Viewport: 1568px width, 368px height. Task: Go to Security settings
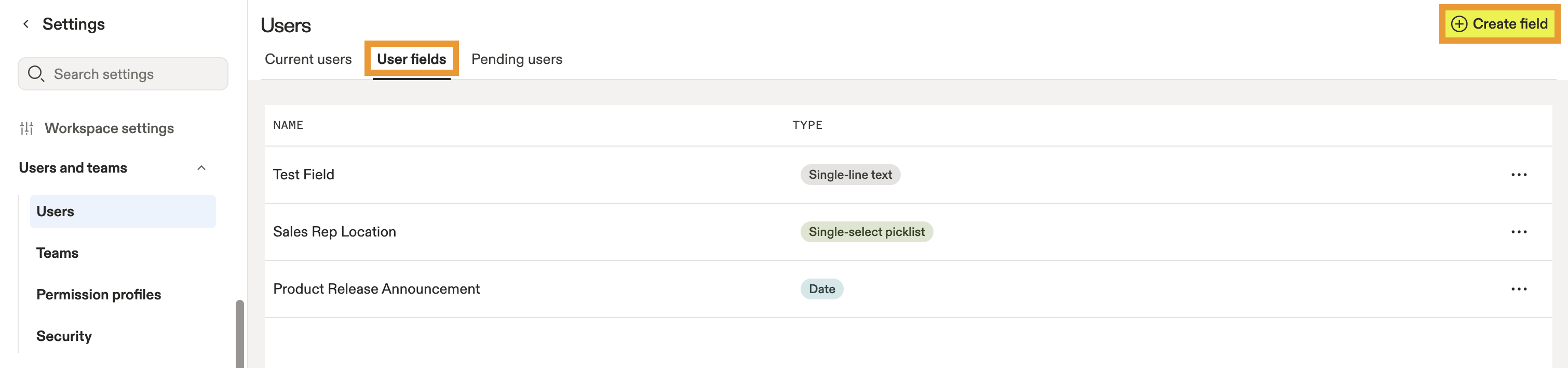tap(64, 336)
